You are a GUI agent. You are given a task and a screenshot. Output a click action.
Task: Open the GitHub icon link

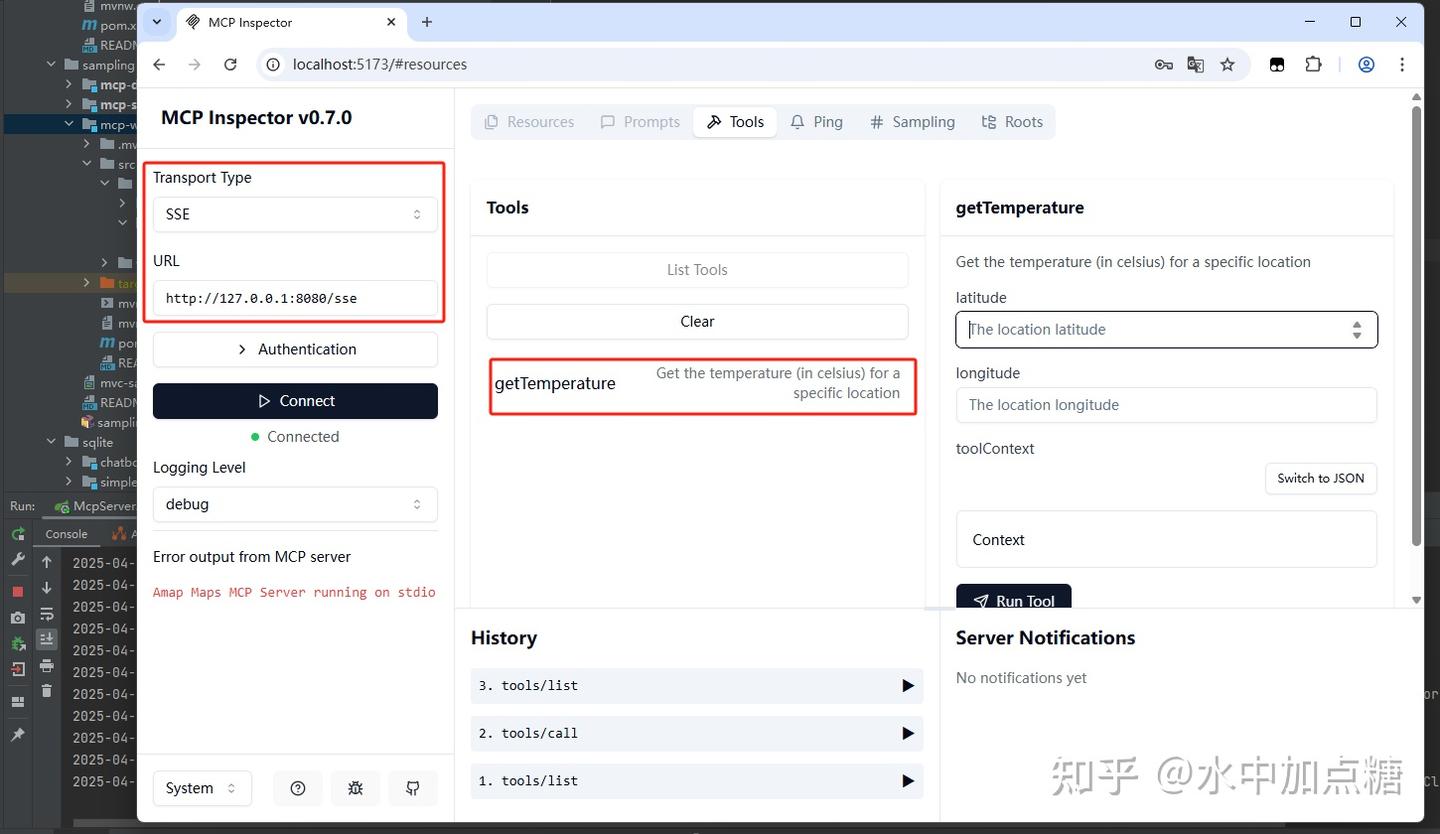tap(413, 788)
